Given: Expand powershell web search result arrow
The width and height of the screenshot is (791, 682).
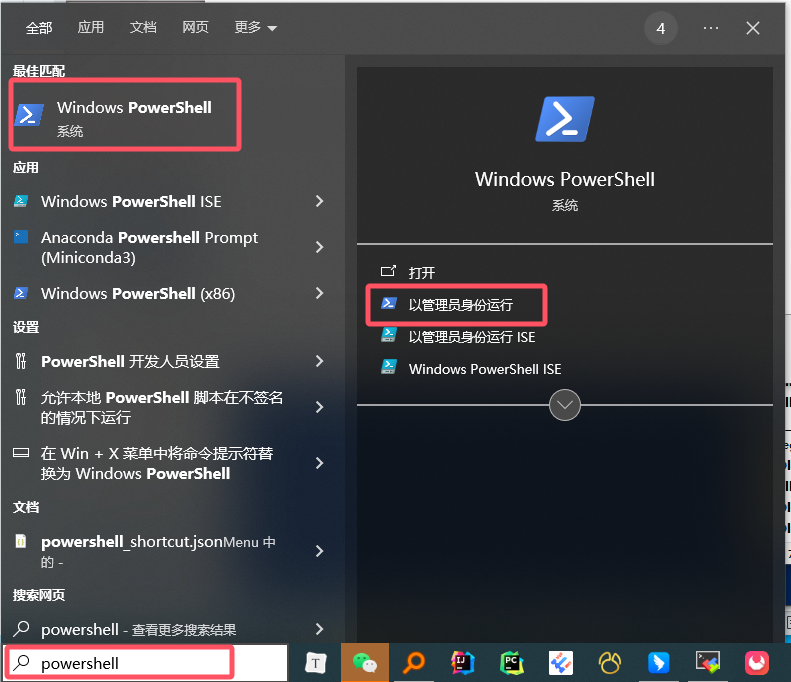Looking at the screenshot, I should 319,629.
